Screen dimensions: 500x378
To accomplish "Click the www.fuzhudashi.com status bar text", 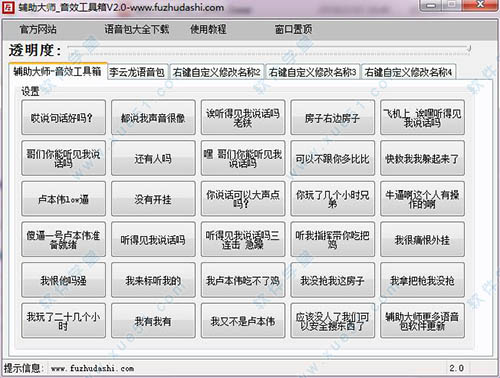I will [x=92, y=368].
